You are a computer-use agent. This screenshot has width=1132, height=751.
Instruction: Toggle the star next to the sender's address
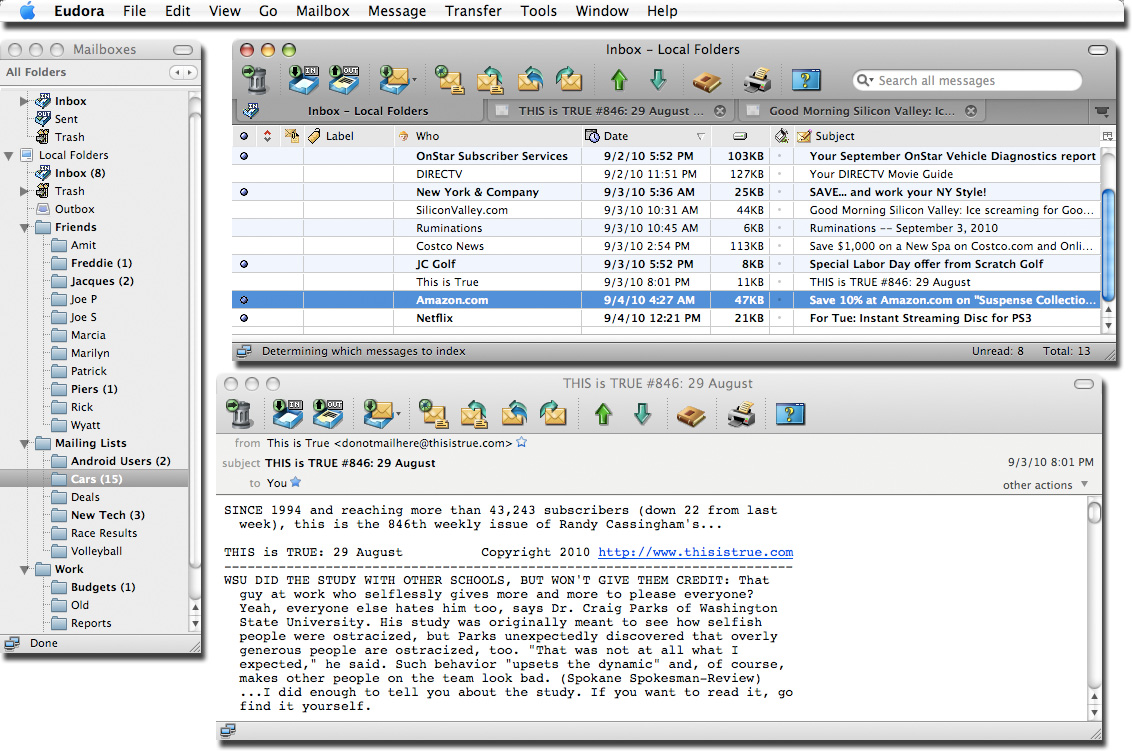point(522,443)
